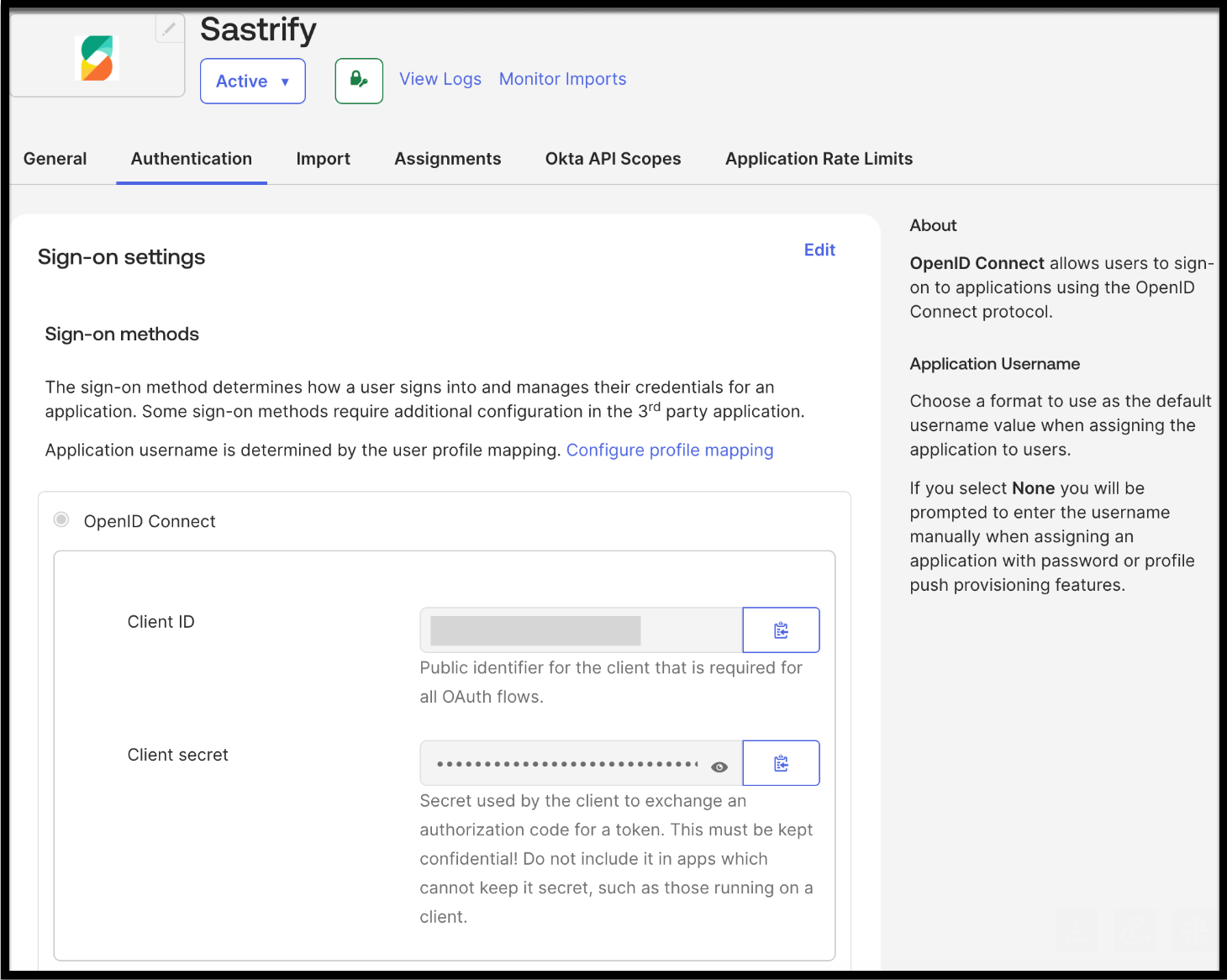1227x980 pixels.
Task: Click the Client secret field
Action: [582, 763]
